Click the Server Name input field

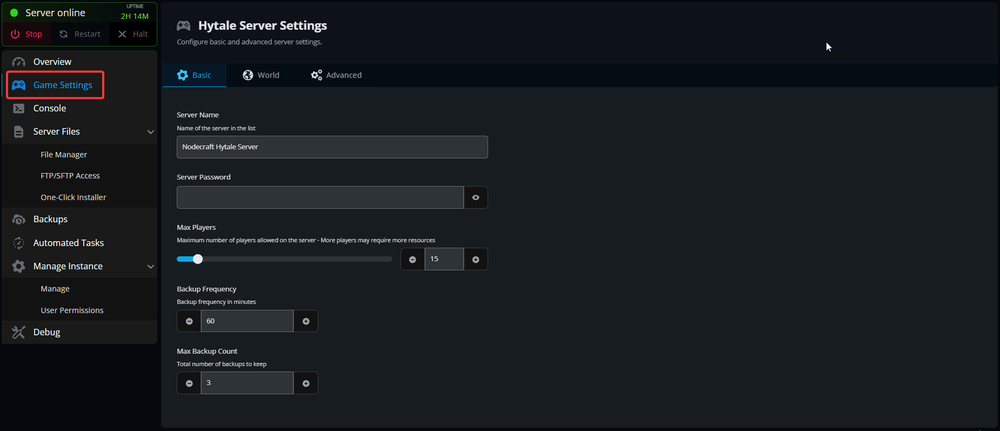tap(332, 147)
